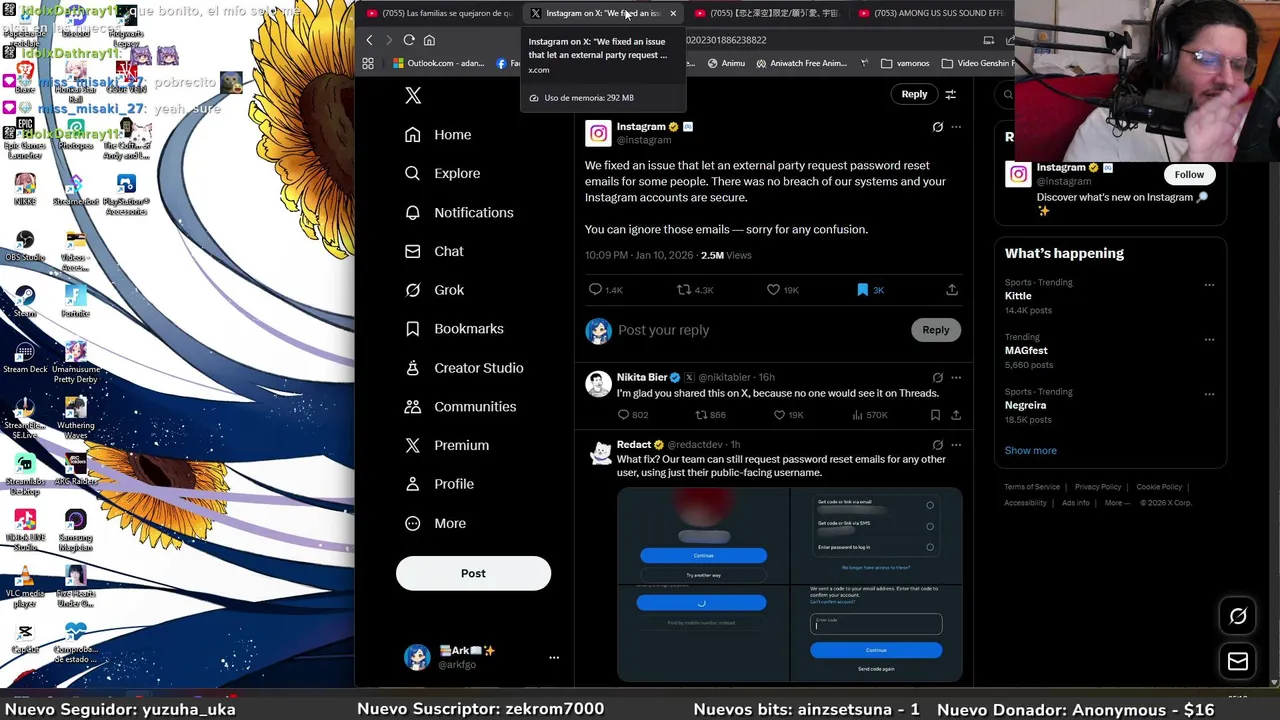Close the Instagram on X tab
The width and height of the screenshot is (1280, 720).
click(x=673, y=13)
